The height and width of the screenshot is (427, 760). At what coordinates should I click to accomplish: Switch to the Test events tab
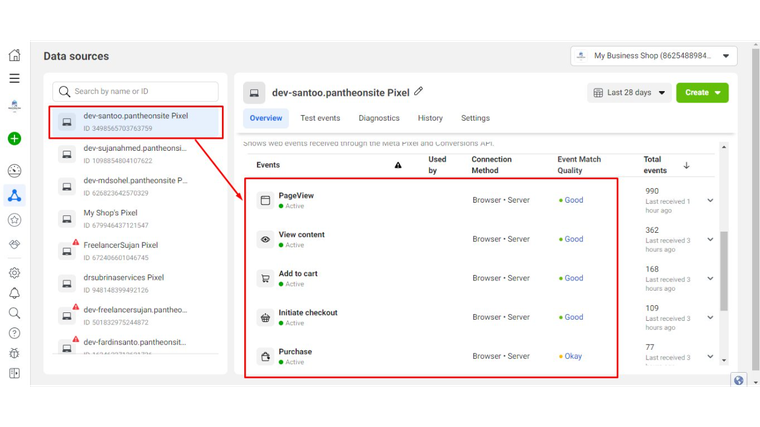(320, 118)
